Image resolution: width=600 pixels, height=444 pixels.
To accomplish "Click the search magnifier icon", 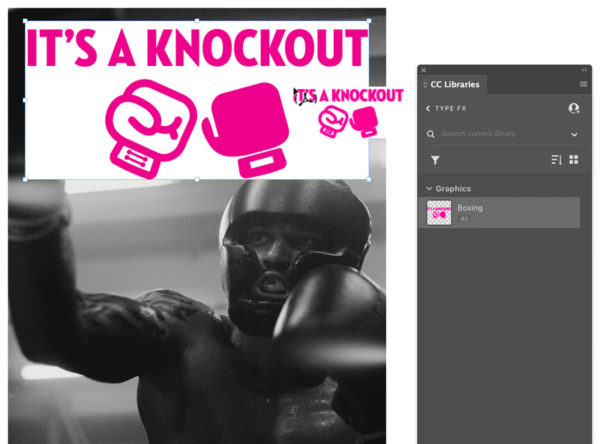I will click(x=430, y=134).
